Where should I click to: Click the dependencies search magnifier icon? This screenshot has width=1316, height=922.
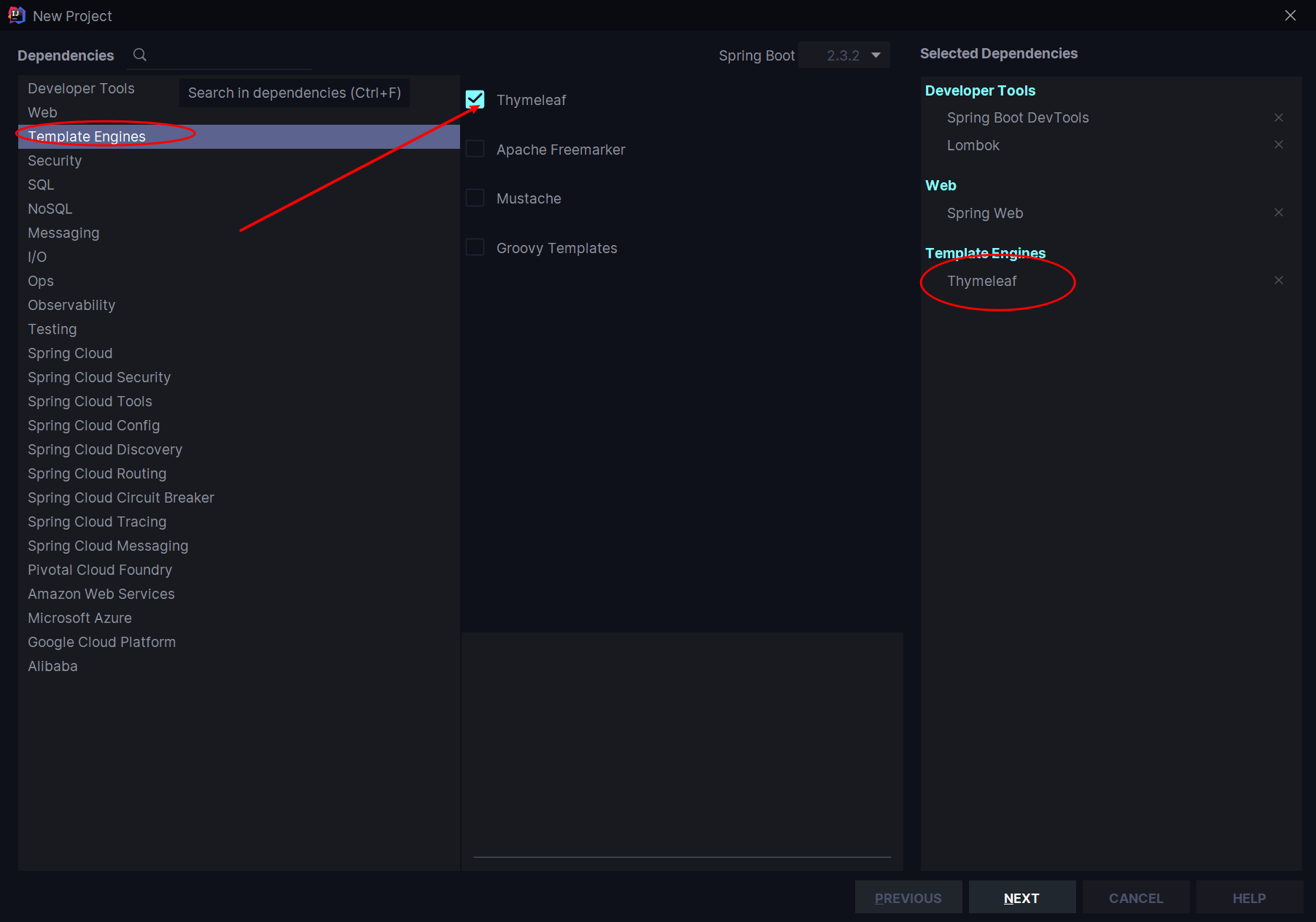coord(140,55)
